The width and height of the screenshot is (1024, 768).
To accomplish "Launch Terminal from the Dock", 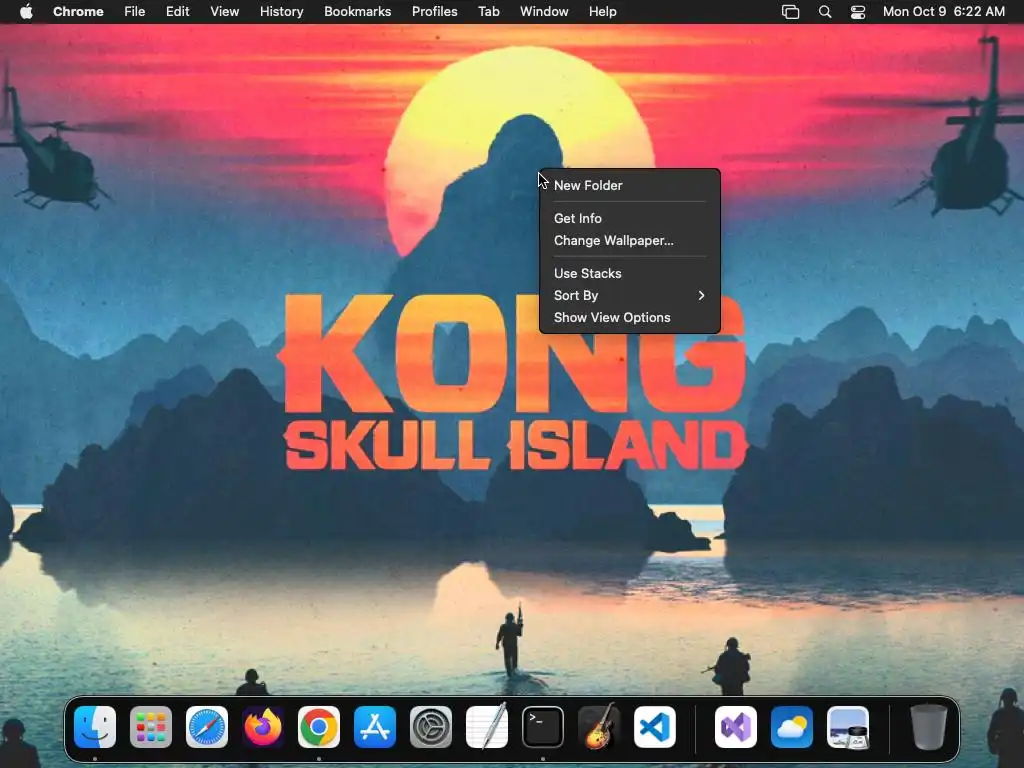I will pyautogui.click(x=543, y=727).
